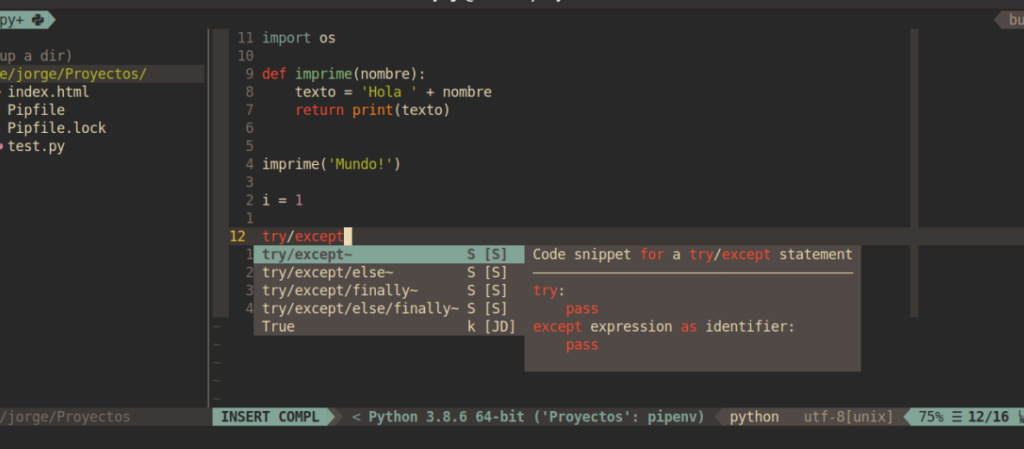Screen dimensions: 1024x449
Task: Click the 'python' filetype status segment
Action: [x=754, y=417]
